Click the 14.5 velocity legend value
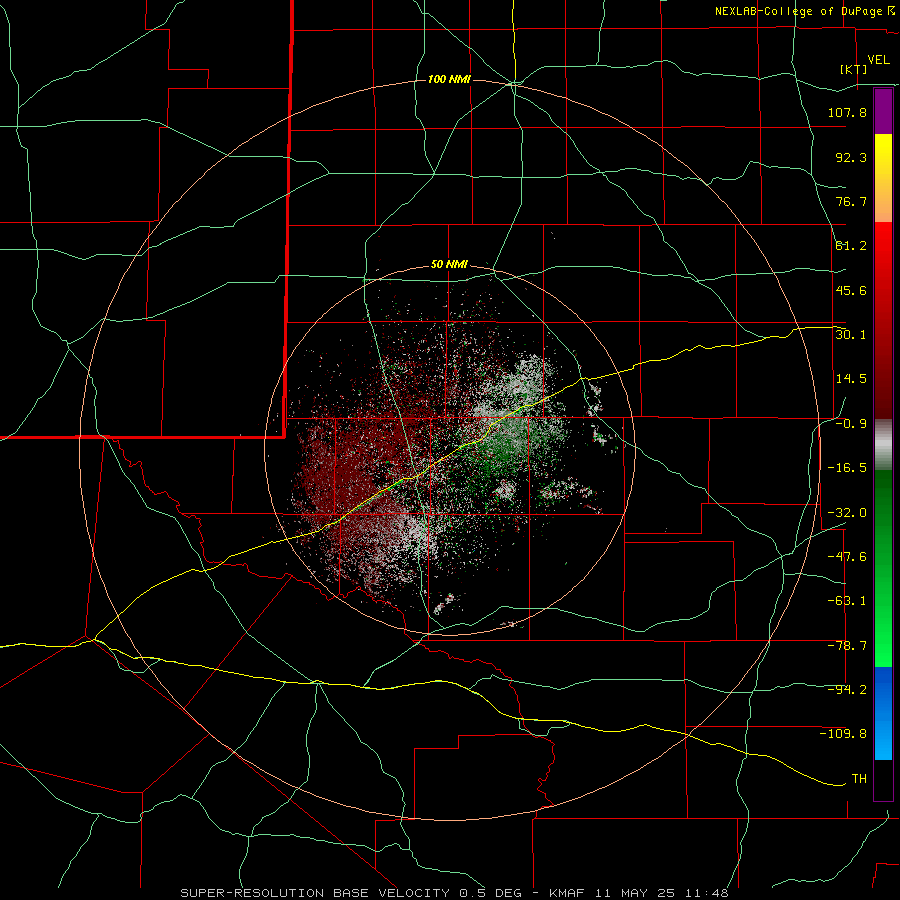This screenshot has height=900, width=900. pyautogui.click(x=851, y=379)
